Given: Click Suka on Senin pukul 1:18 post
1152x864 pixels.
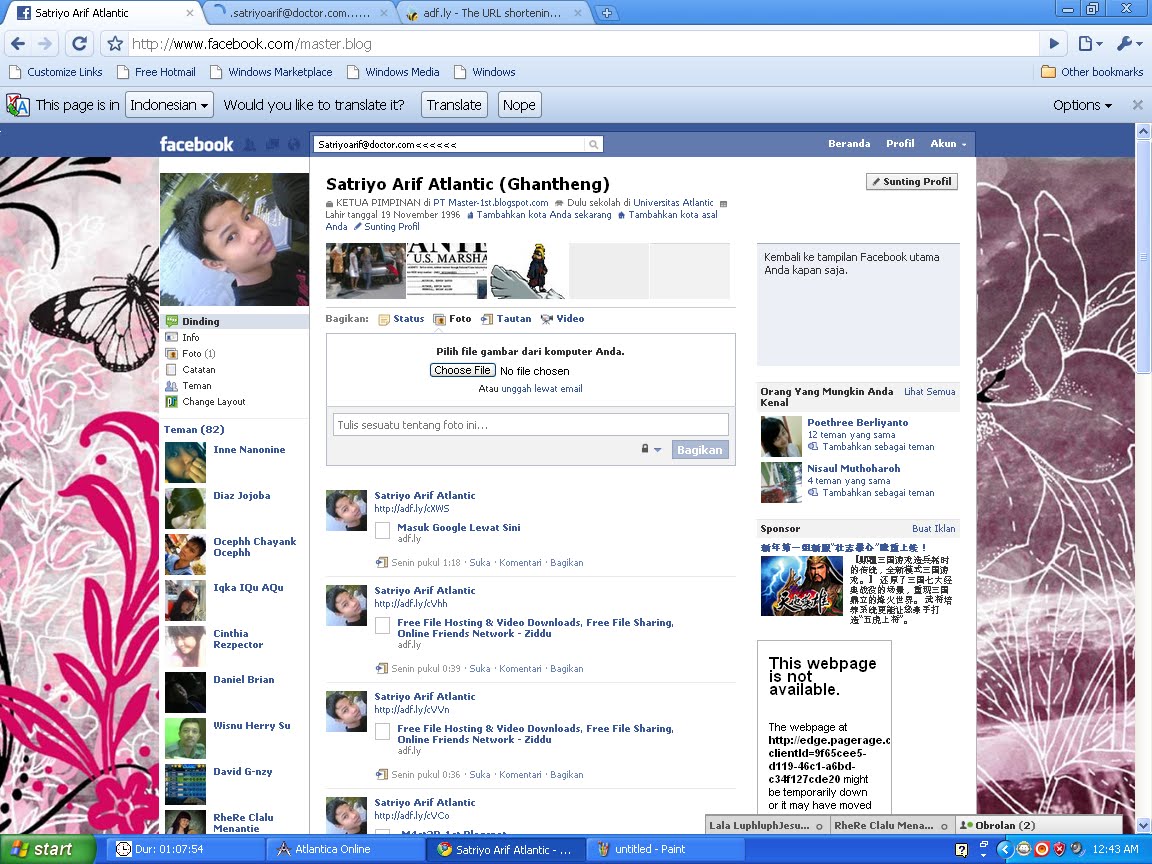Looking at the screenshot, I should pos(480,563).
